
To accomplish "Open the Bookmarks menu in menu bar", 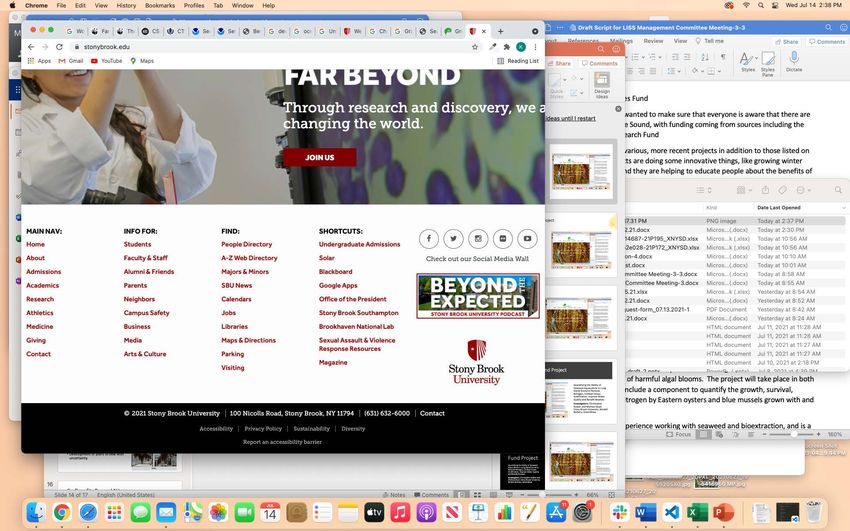I will [x=159, y=5].
